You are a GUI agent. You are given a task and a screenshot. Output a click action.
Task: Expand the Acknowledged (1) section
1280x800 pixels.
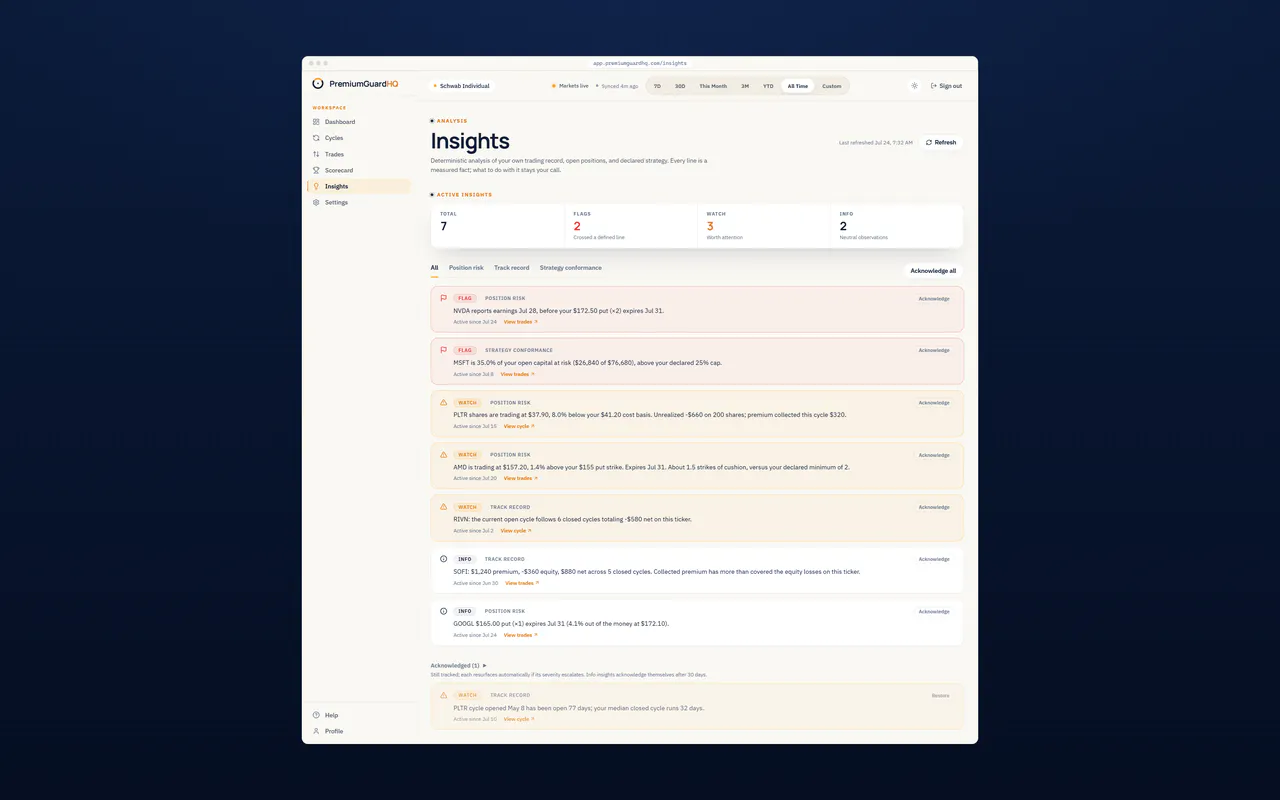pyautogui.click(x=458, y=665)
